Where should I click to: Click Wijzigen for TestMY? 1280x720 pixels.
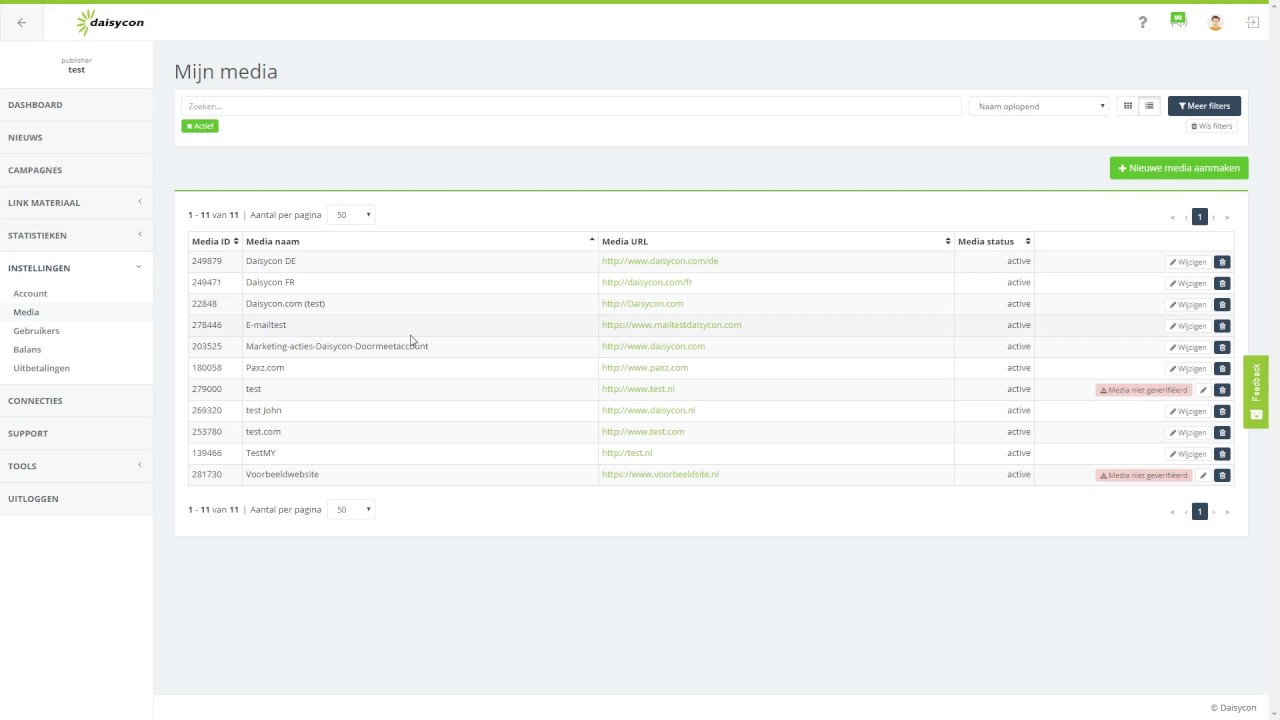click(1188, 454)
